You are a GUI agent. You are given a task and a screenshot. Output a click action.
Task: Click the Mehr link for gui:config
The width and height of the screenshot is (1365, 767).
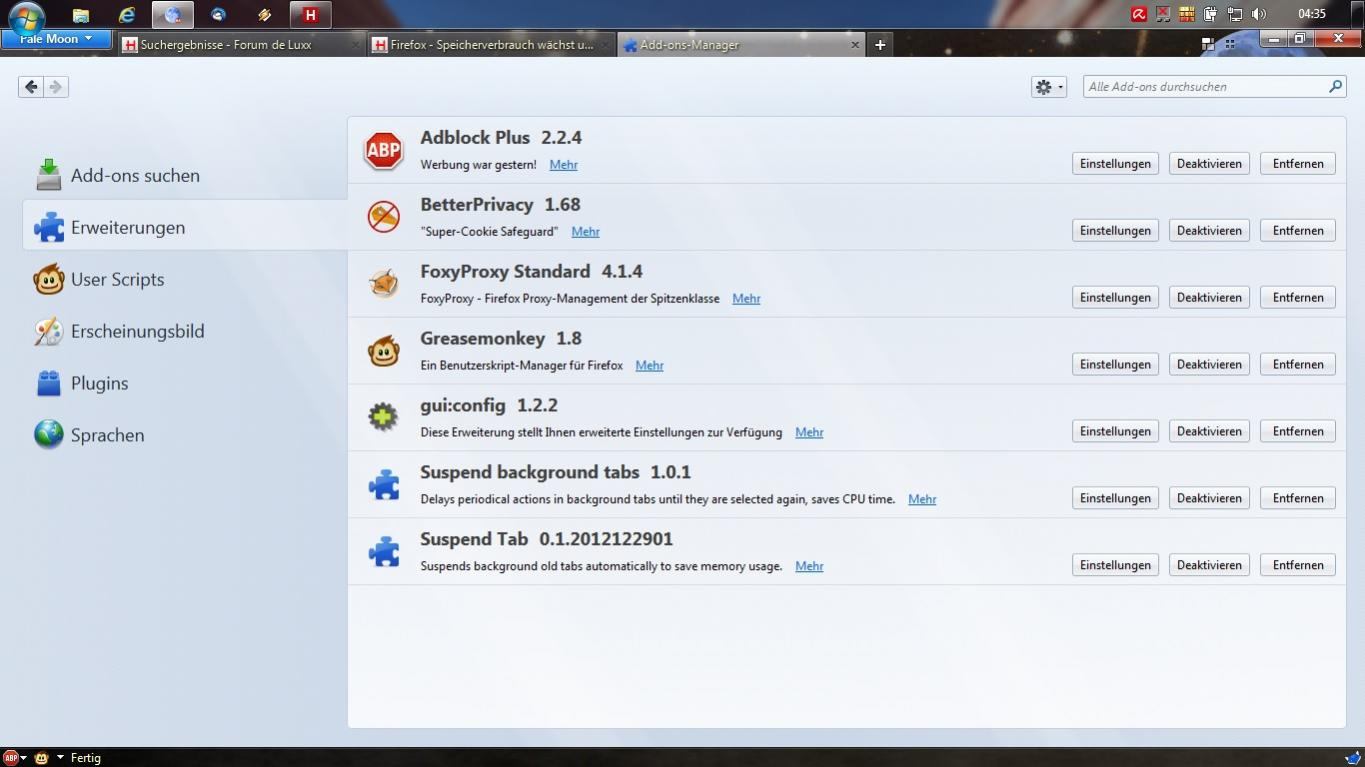point(809,433)
